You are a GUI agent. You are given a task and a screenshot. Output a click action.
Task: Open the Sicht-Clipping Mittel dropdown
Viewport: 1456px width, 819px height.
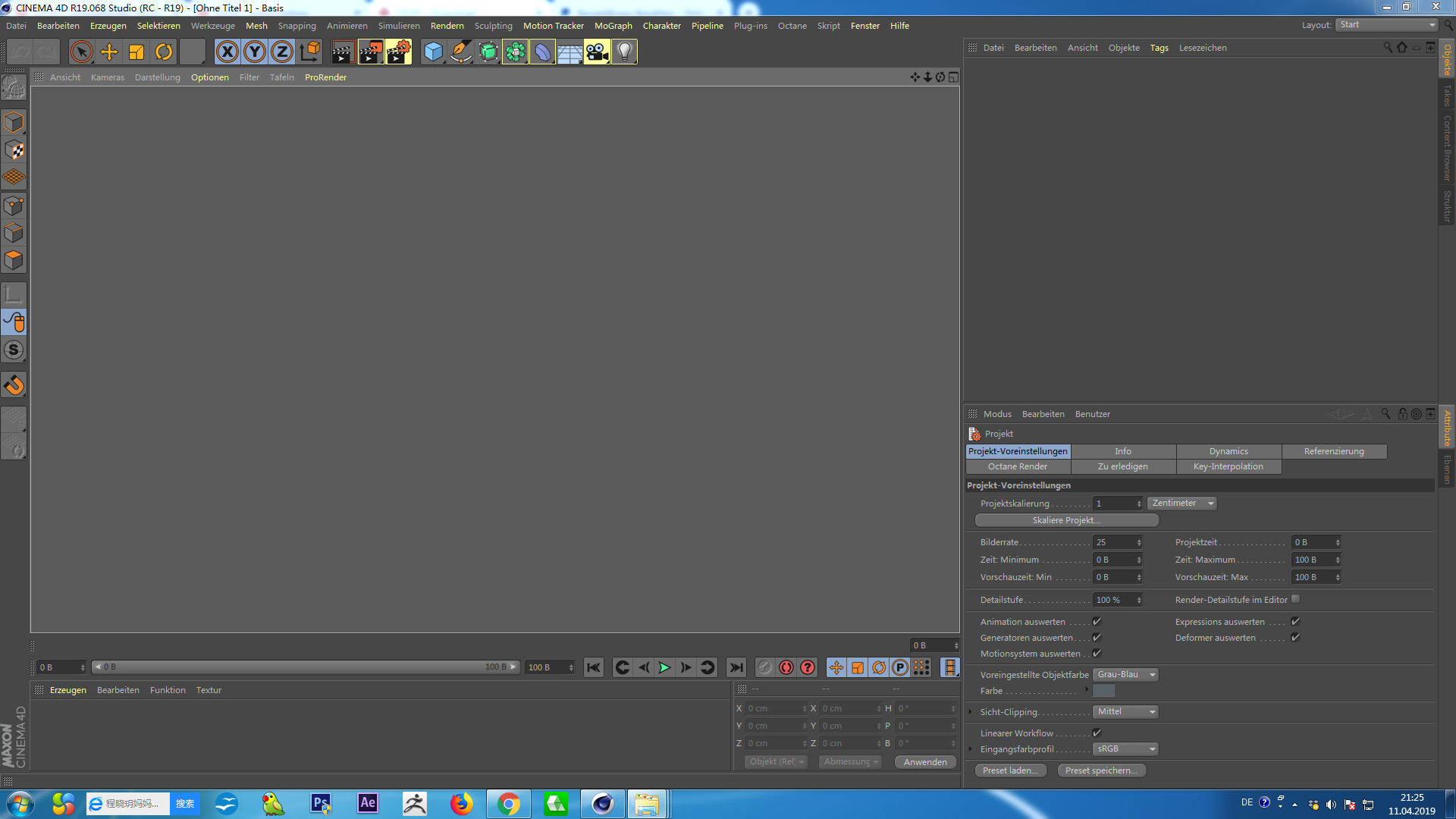pos(1125,712)
